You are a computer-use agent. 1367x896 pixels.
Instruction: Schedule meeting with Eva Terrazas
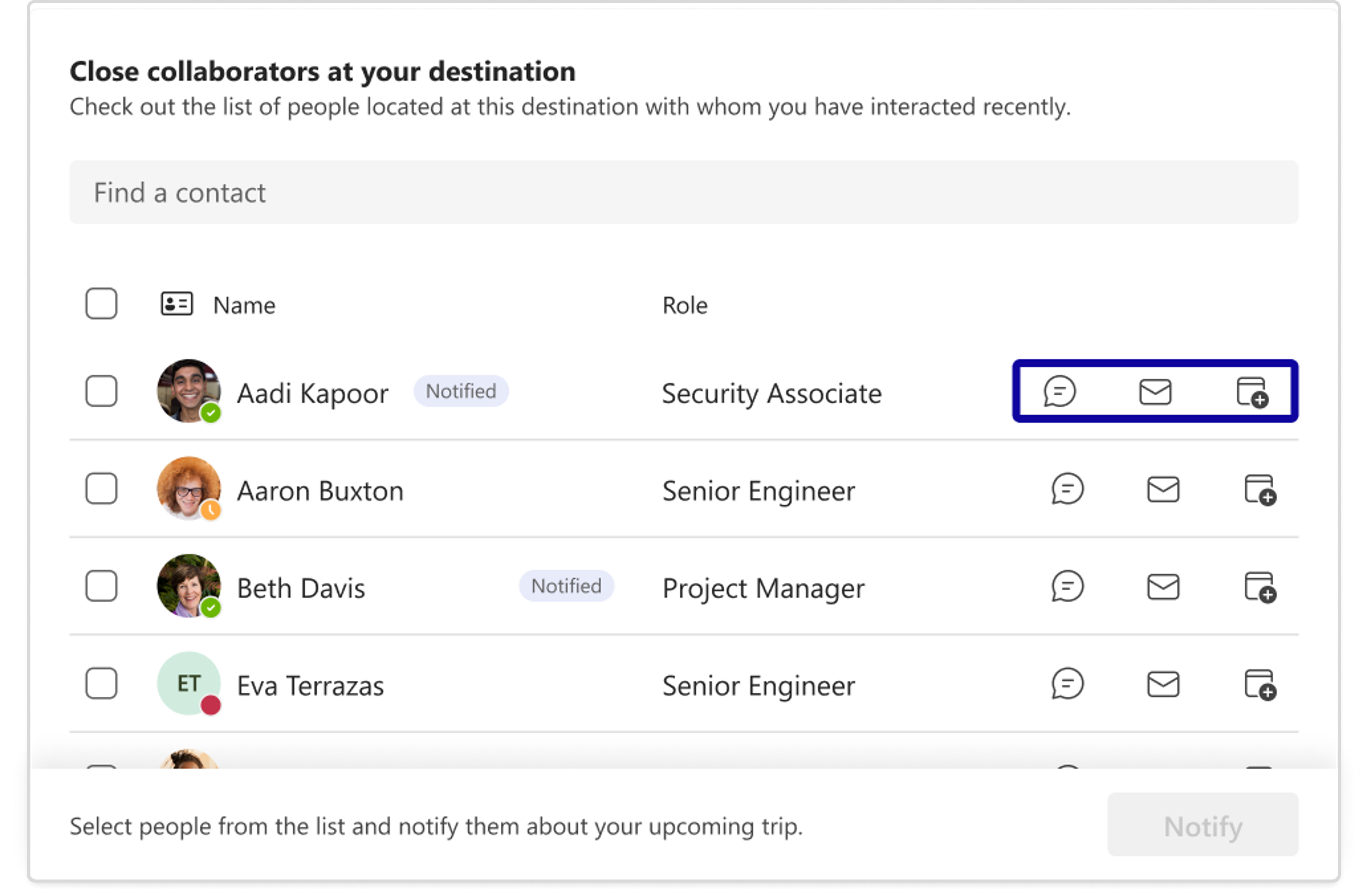[1259, 685]
